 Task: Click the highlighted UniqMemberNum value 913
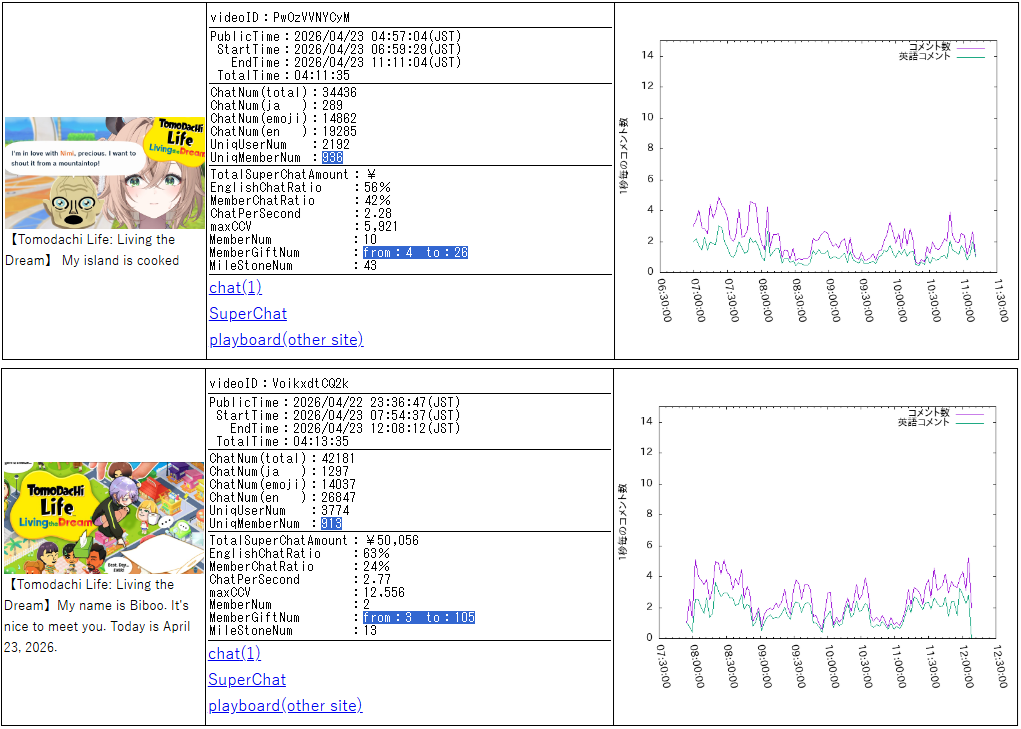click(x=331, y=524)
